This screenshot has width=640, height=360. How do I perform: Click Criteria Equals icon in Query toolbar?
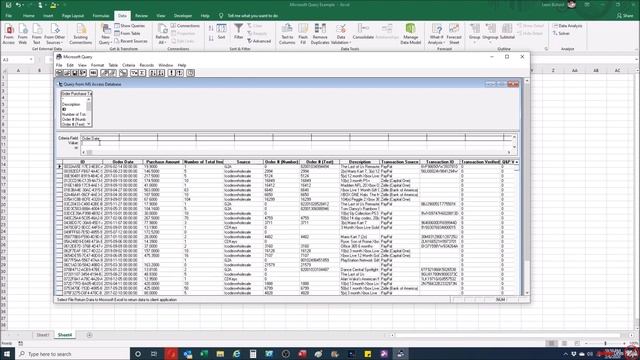click(x=134, y=73)
